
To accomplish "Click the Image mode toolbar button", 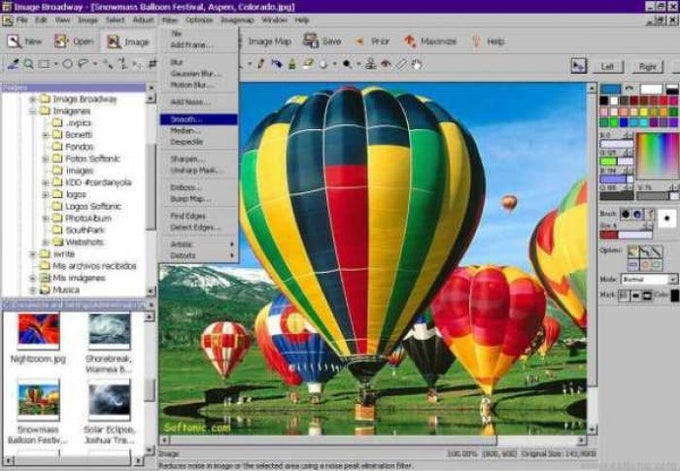I will pyautogui.click(x=128, y=42).
